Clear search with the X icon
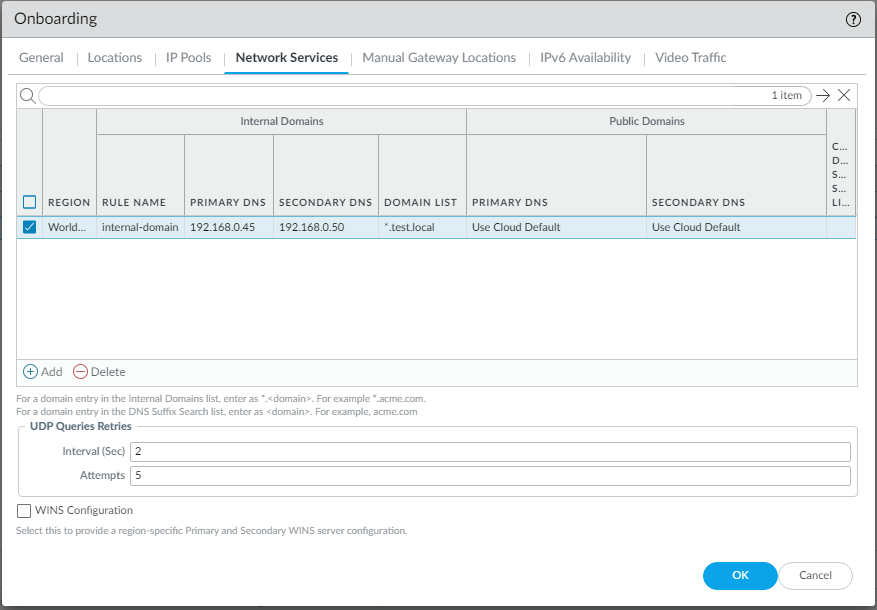877x610 pixels. 844,96
